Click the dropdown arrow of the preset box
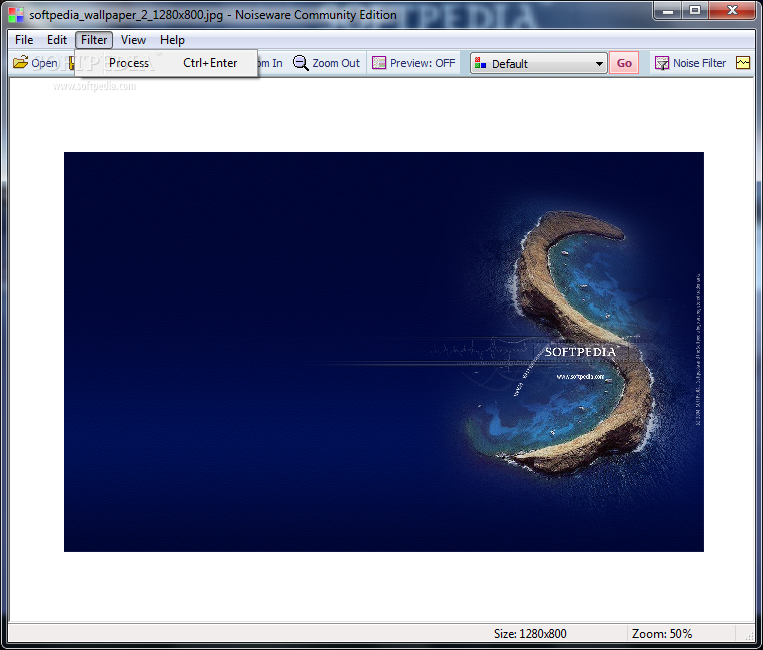 click(599, 64)
